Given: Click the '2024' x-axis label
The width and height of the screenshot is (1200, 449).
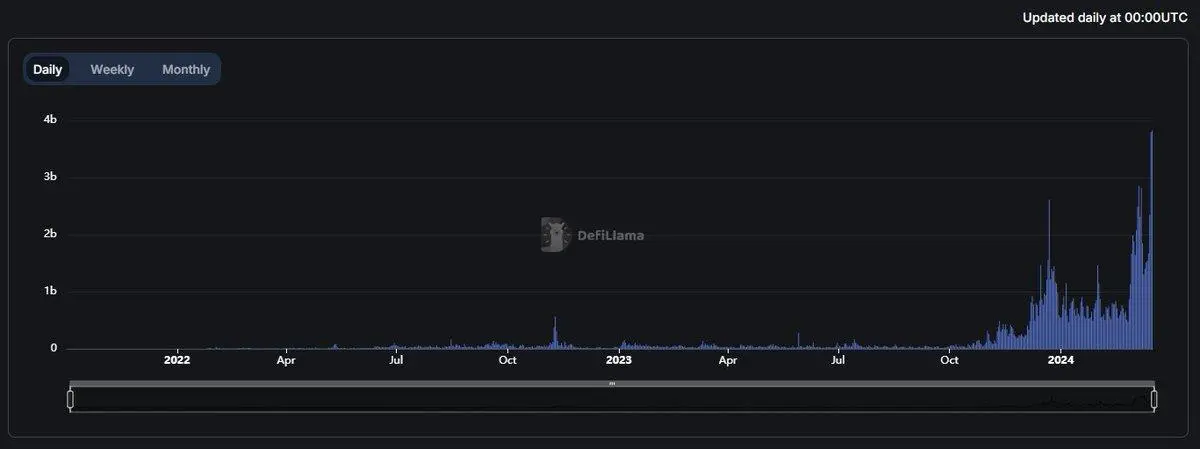Looking at the screenshot, I should 1060,360.
